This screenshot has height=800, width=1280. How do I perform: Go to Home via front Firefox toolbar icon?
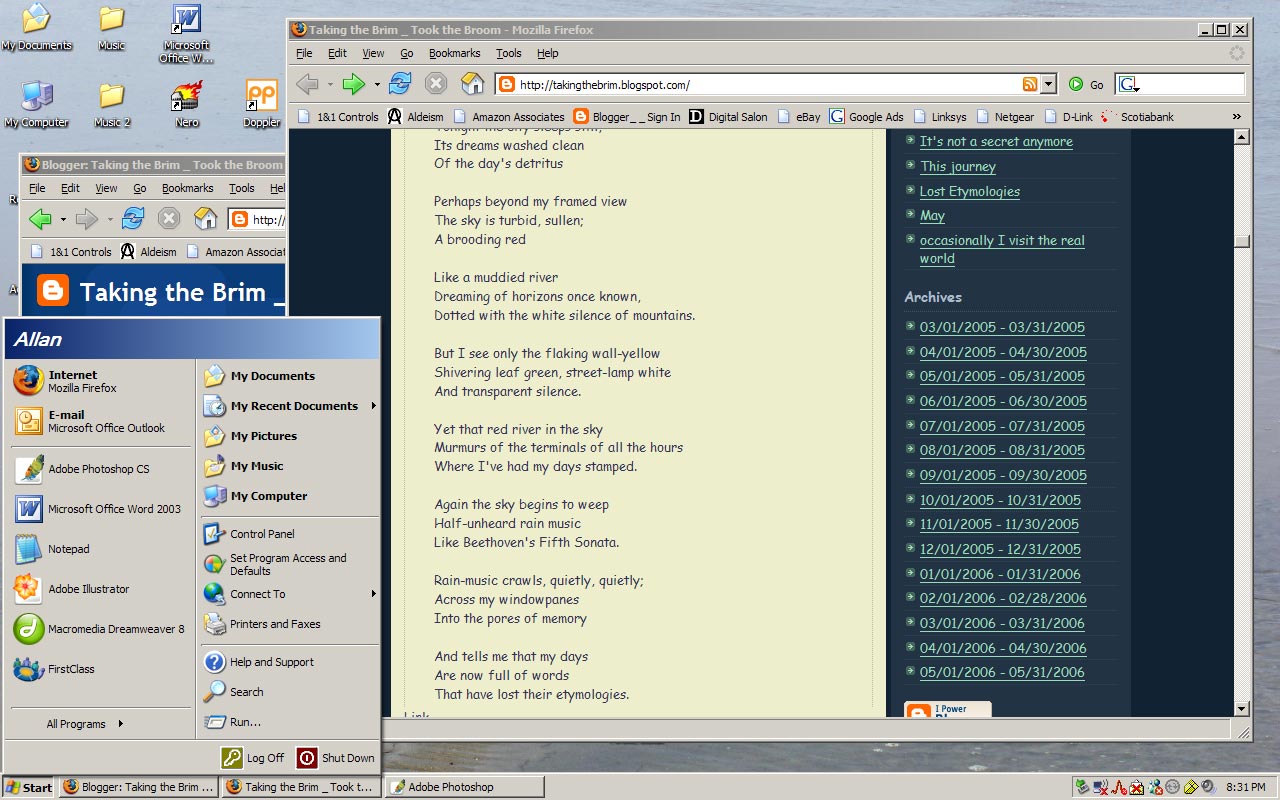(472, 84)
